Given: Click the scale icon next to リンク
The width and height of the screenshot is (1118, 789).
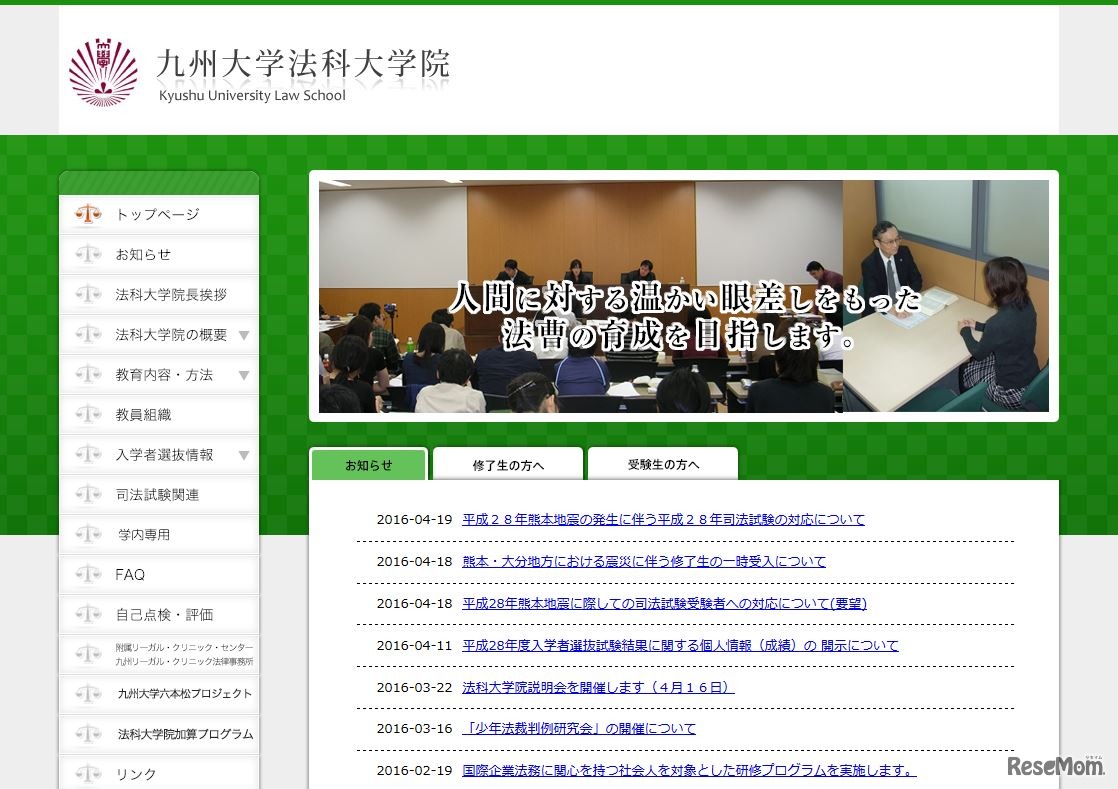Looking at the screenshot, I should 88,773.
